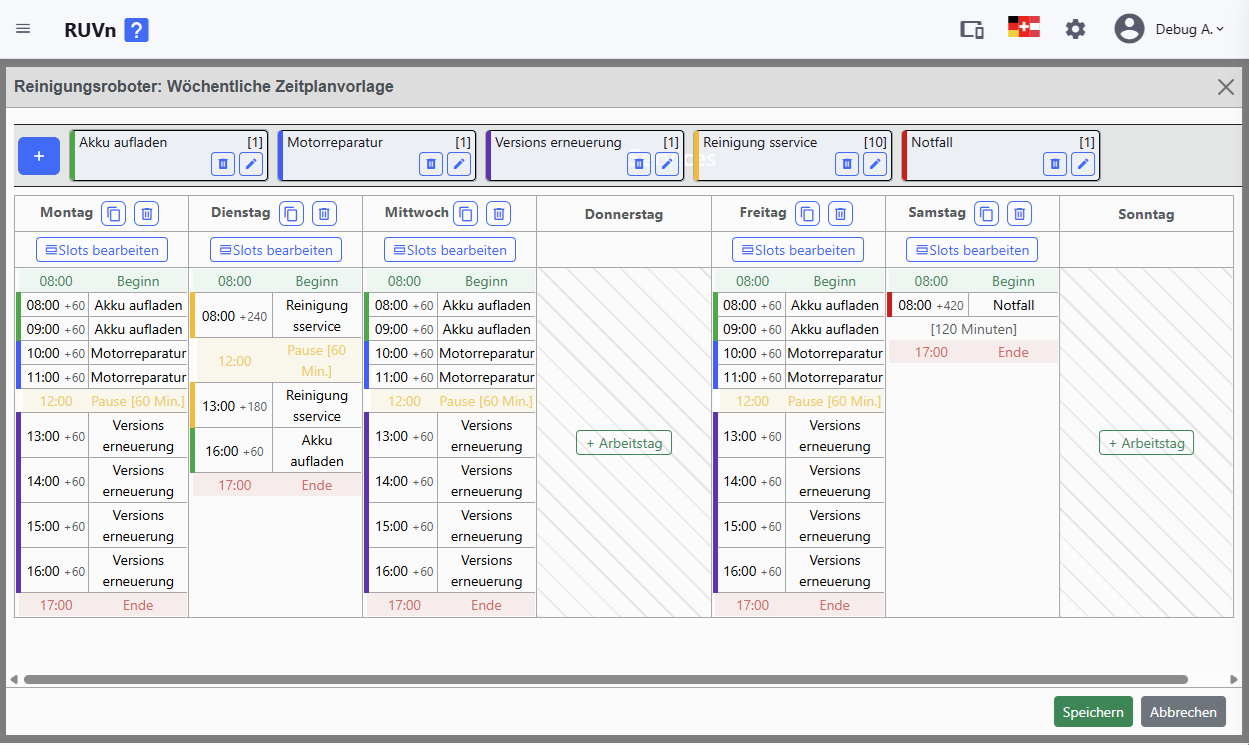Delete the Mittwoch schedule

(x=498, y=213)
